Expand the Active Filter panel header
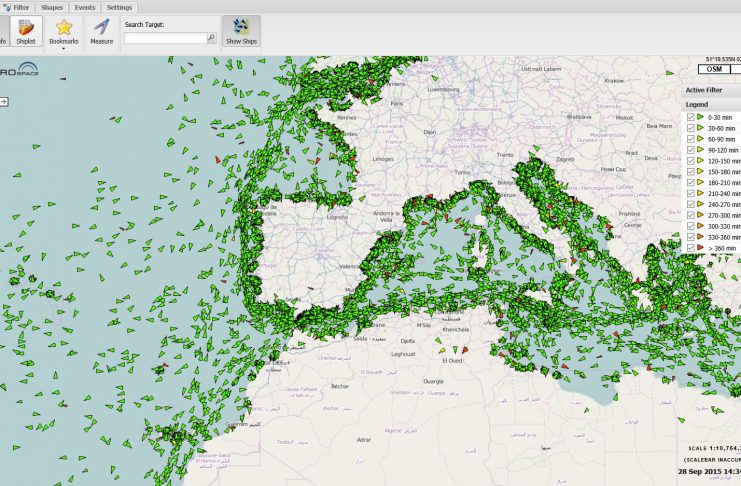 click(710, 90)
